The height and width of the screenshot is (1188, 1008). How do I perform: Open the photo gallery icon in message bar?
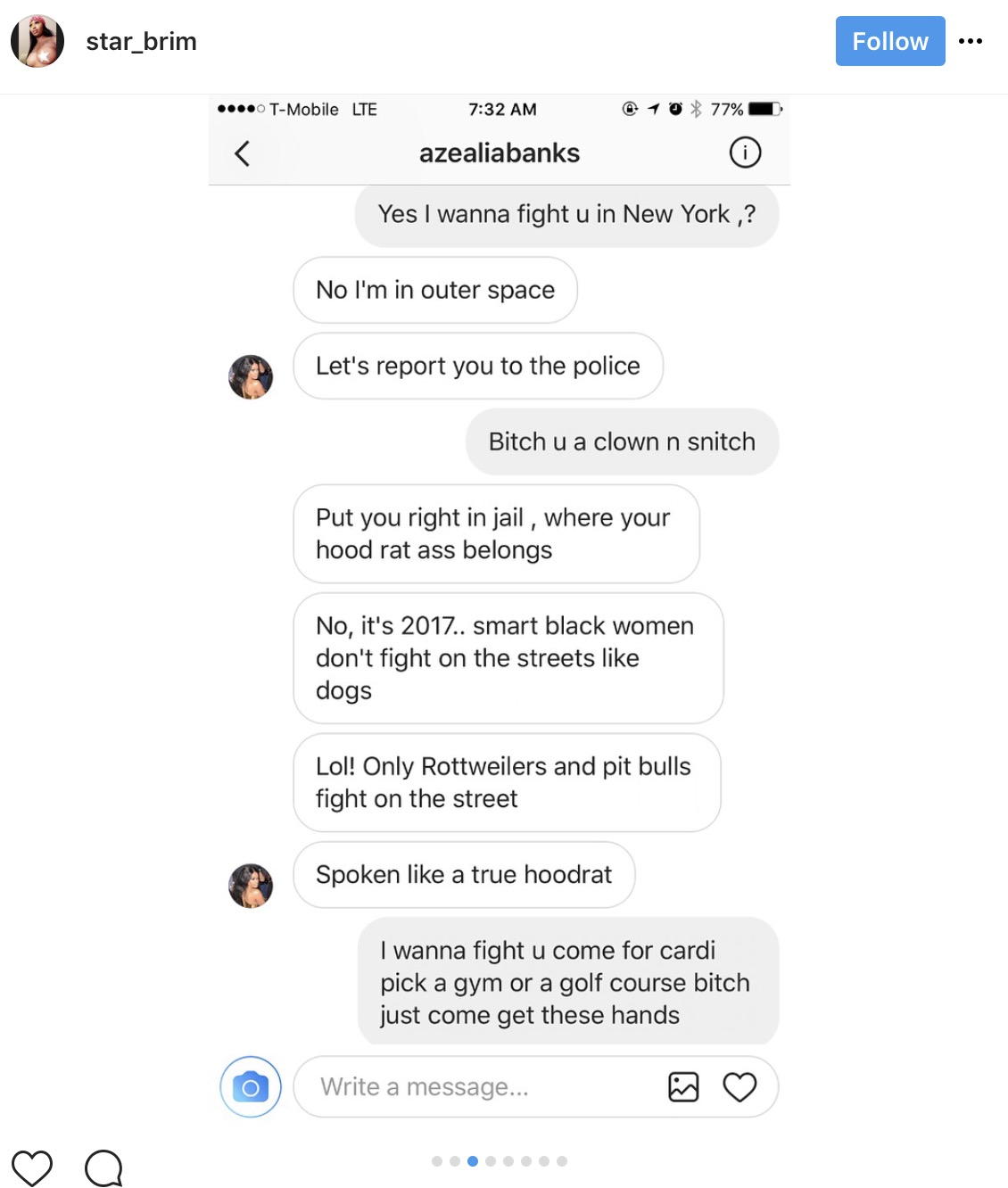pyautogui.click(x=683, y=1086)
